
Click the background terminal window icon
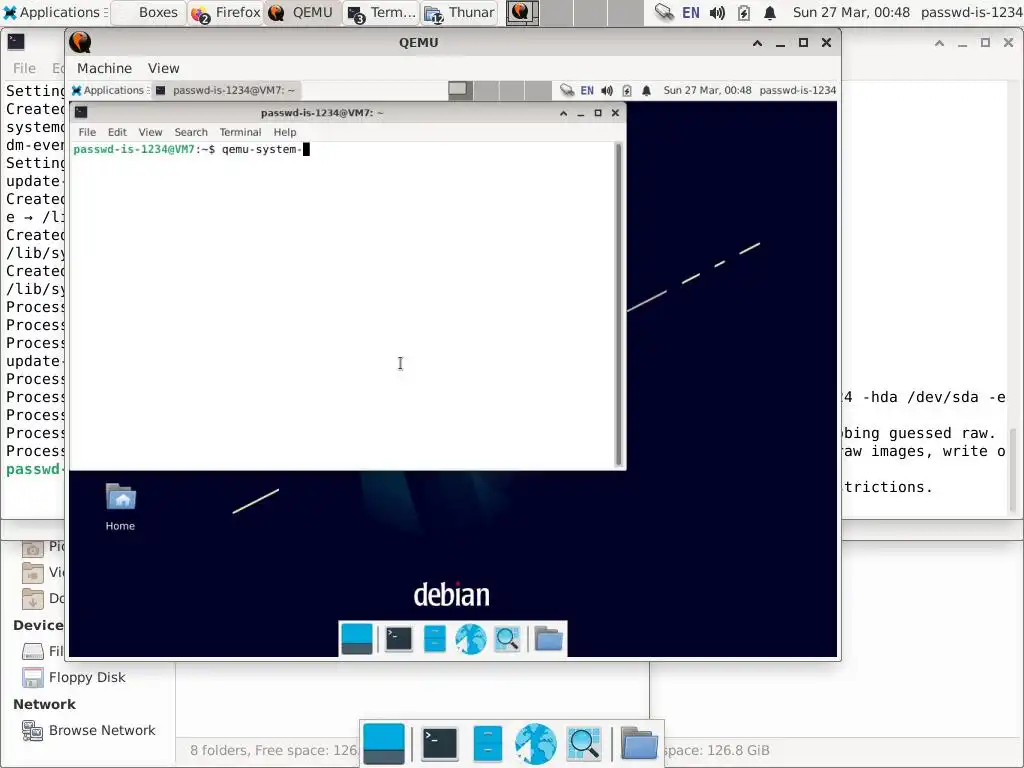coord(16,42)
